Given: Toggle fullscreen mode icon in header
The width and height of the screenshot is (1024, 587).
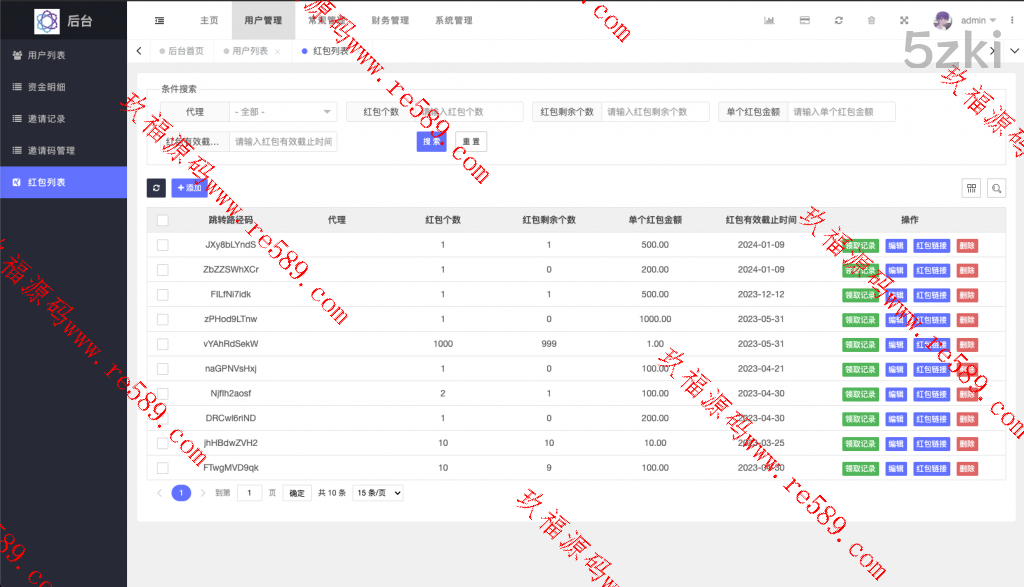Looking at the screenshot, I should (x=905, y=20).
